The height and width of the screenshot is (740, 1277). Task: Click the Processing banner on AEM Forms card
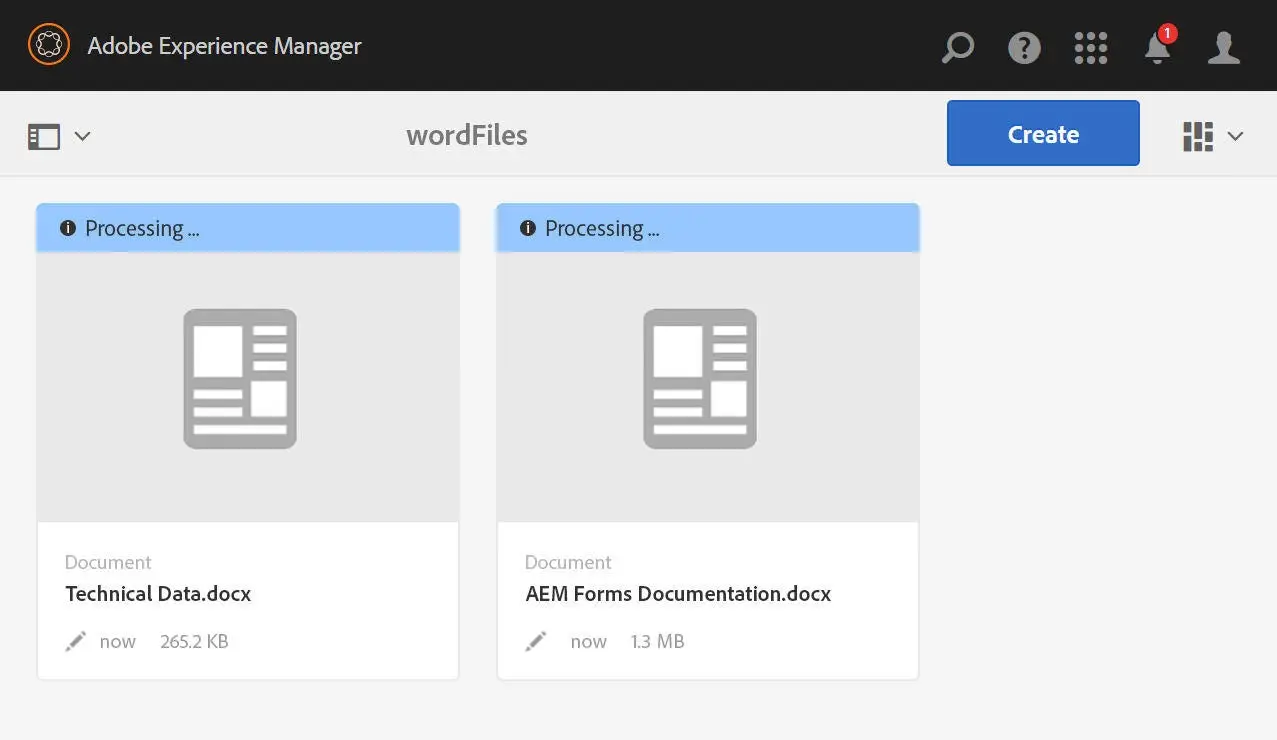pos(707,228)
